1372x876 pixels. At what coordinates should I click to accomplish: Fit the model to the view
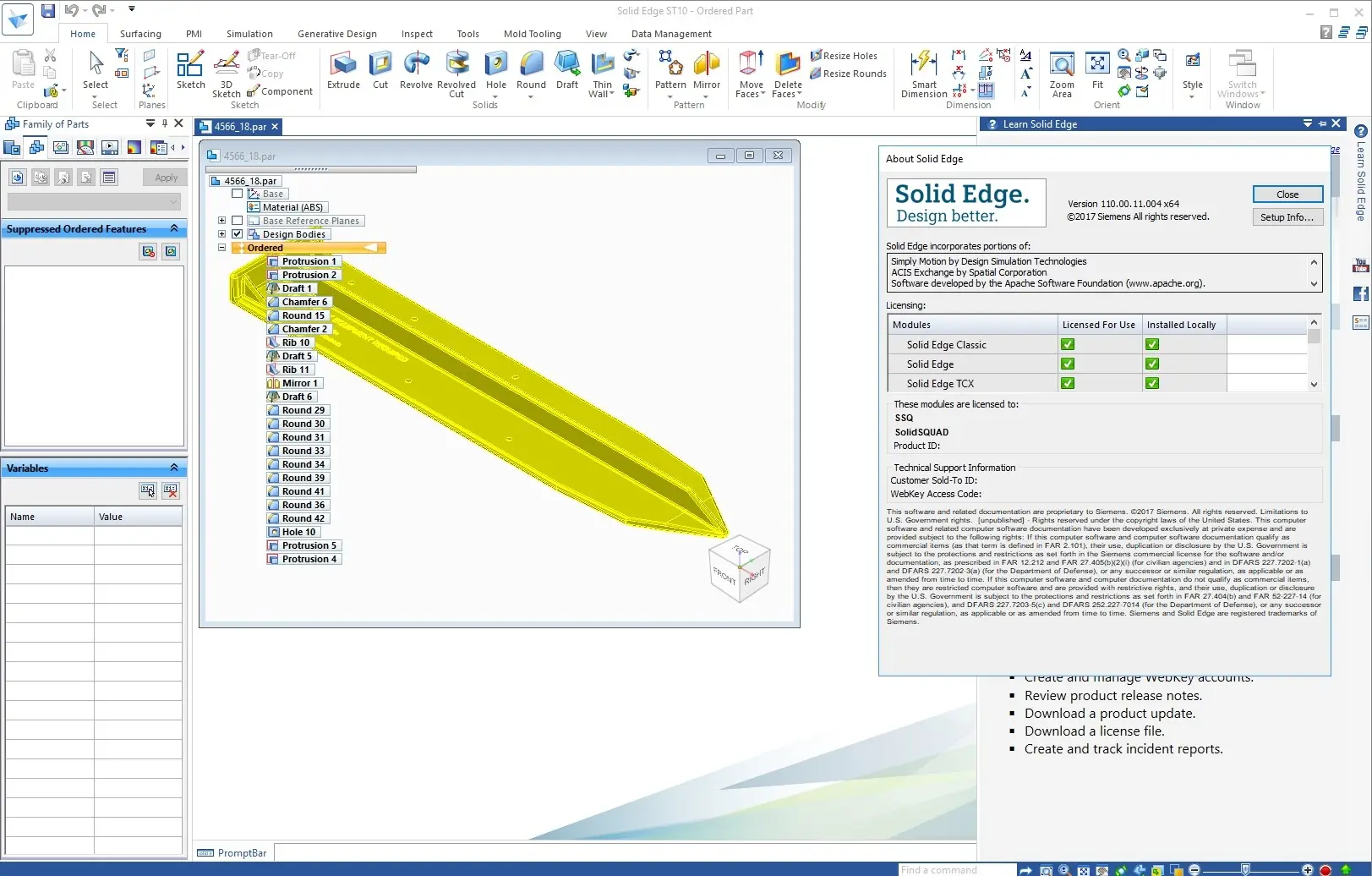click(1097, 69)
